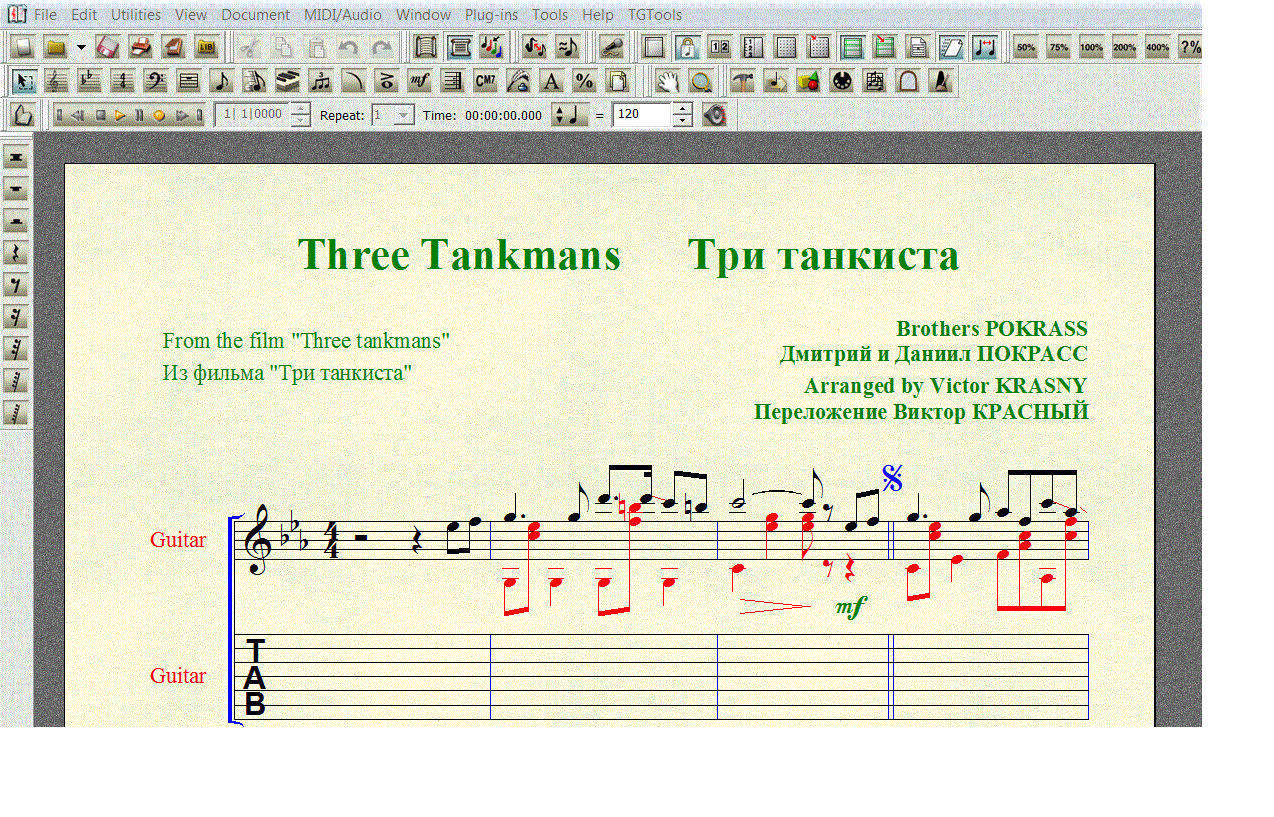Select the Key Signature tool with flats
The height and width of the screenshot is (817, 1274).
pos(89,81)
